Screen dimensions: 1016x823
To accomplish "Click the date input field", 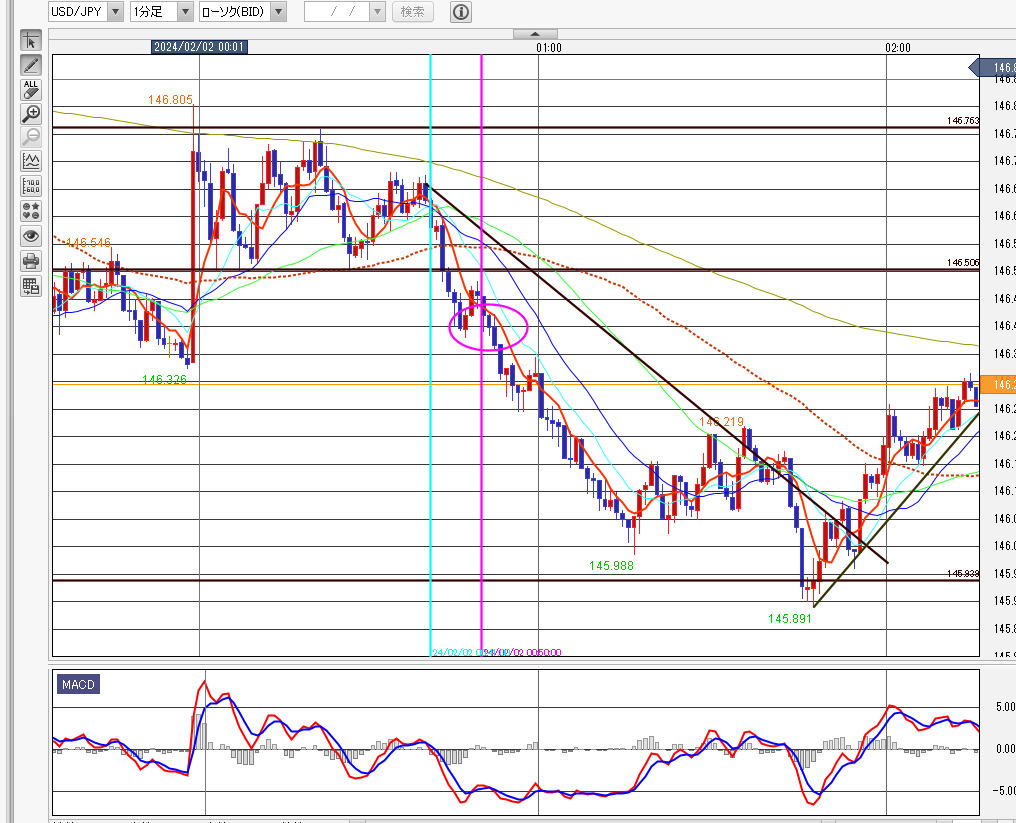I will point(335,12).
